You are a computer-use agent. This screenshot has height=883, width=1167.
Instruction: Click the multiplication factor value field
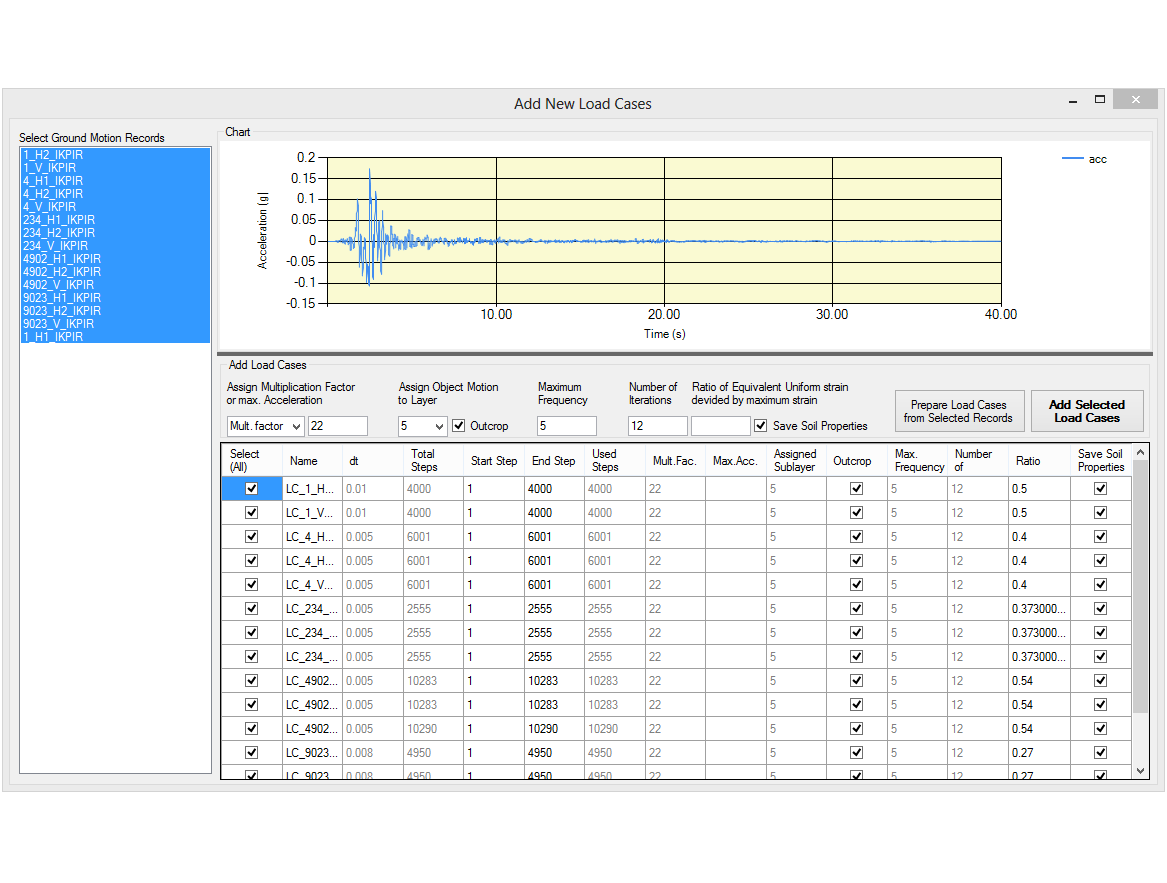click(337, 426)
